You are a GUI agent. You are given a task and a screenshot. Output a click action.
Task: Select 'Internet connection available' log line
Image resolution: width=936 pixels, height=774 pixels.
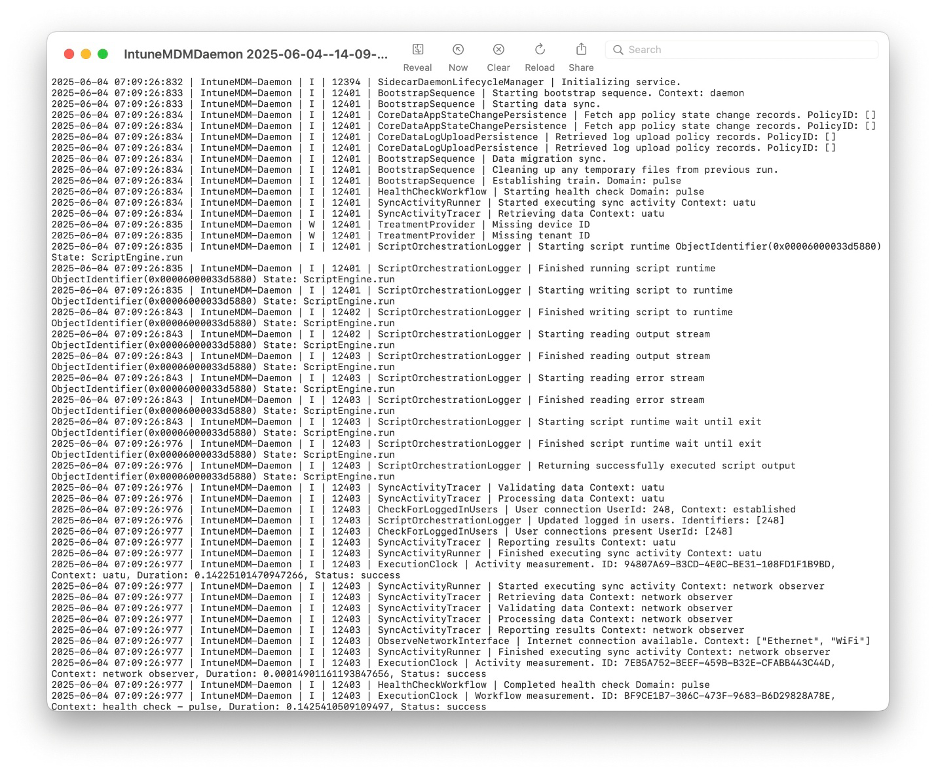461,641
